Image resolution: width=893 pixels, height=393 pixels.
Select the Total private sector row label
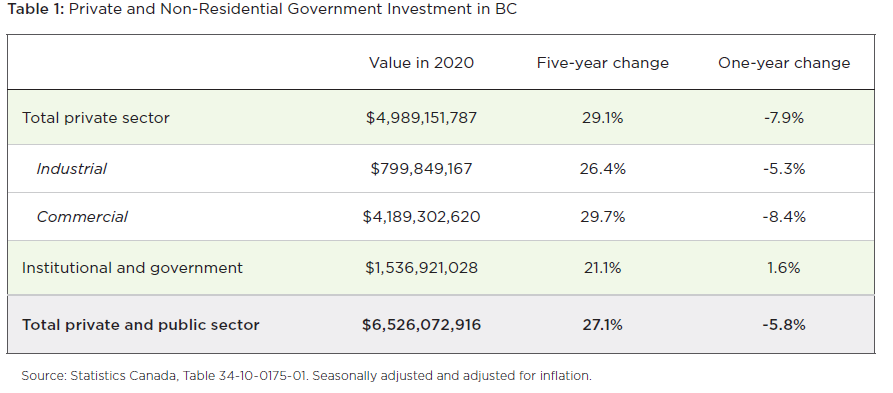tap(96, 118)
